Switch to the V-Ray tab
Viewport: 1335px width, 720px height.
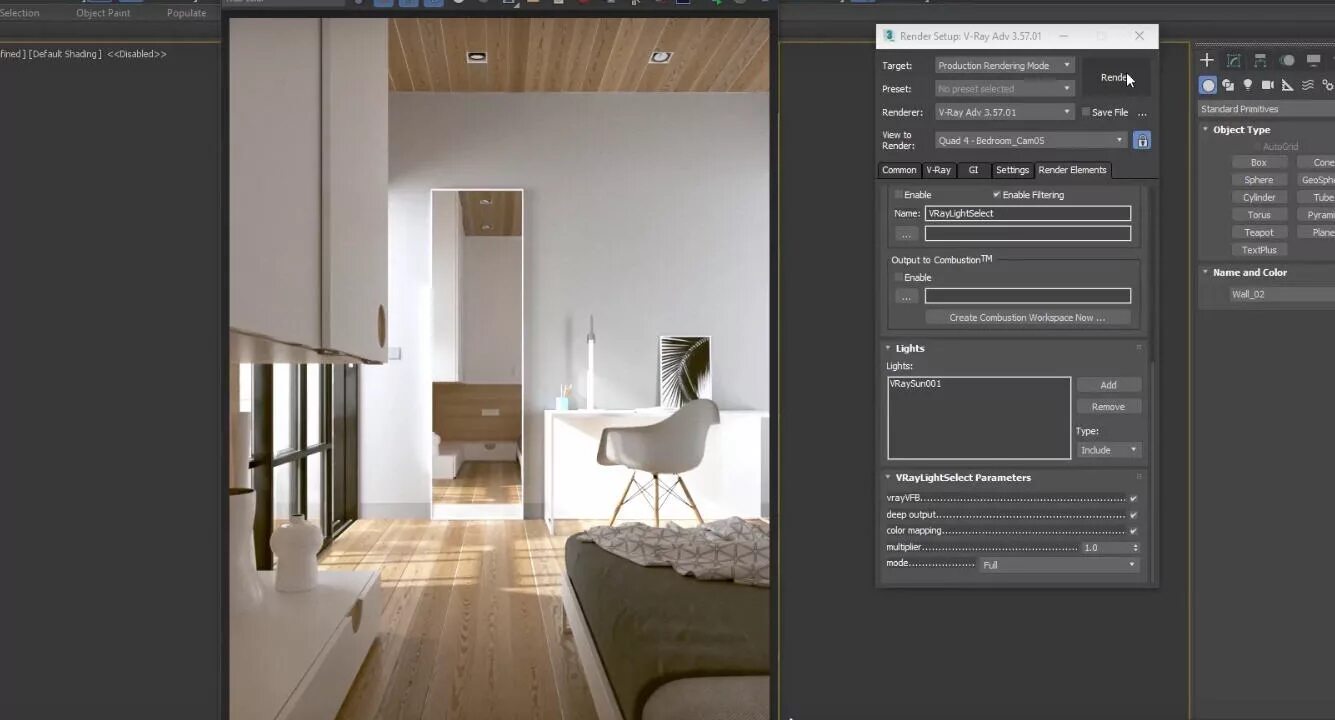point(938,170)
